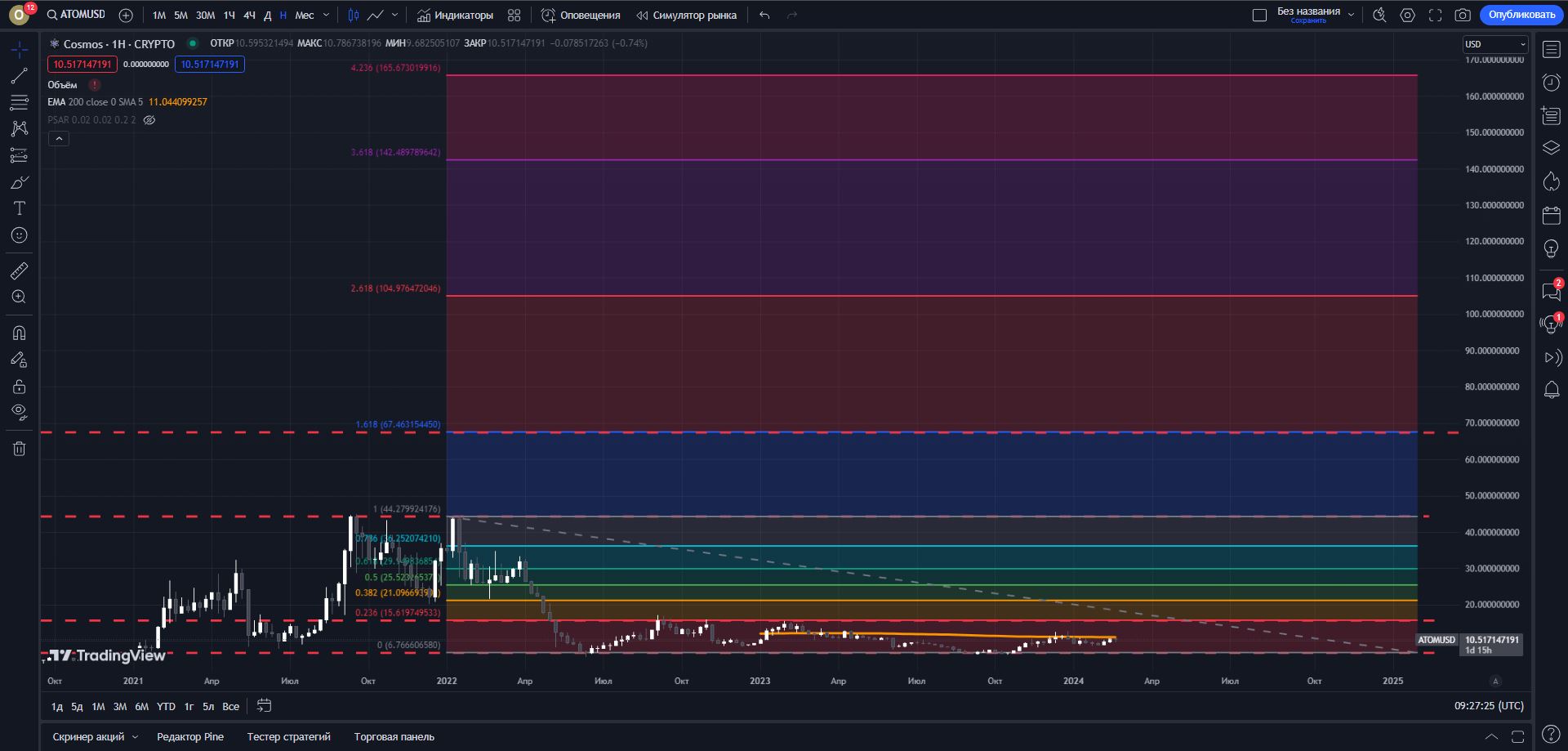This screenshot has height=751, width=1568.
Task: Expand the bottom panel with up arrow
Action: (x=1491, y=737)
